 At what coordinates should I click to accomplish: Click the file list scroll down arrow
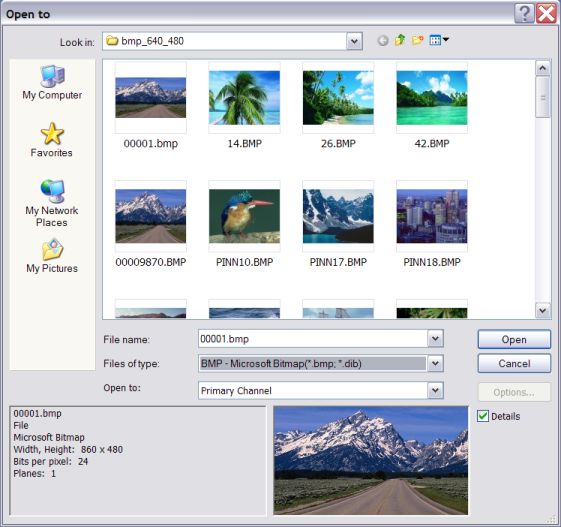coord(543,310)
